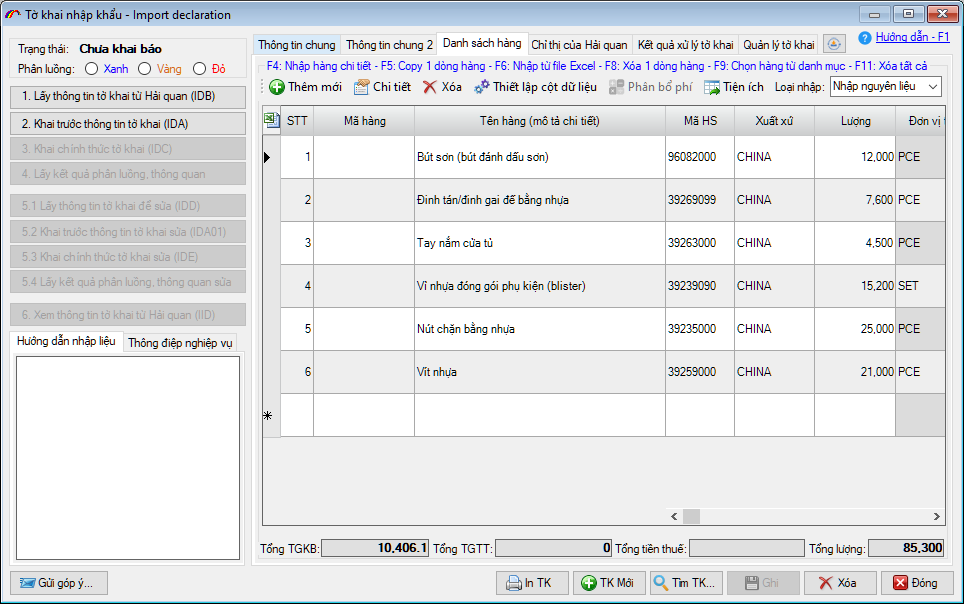Open the Kết quả xử lý tờ khai tab
The height and width of the screenshot is (604, 964).
(x=685, y=45)
